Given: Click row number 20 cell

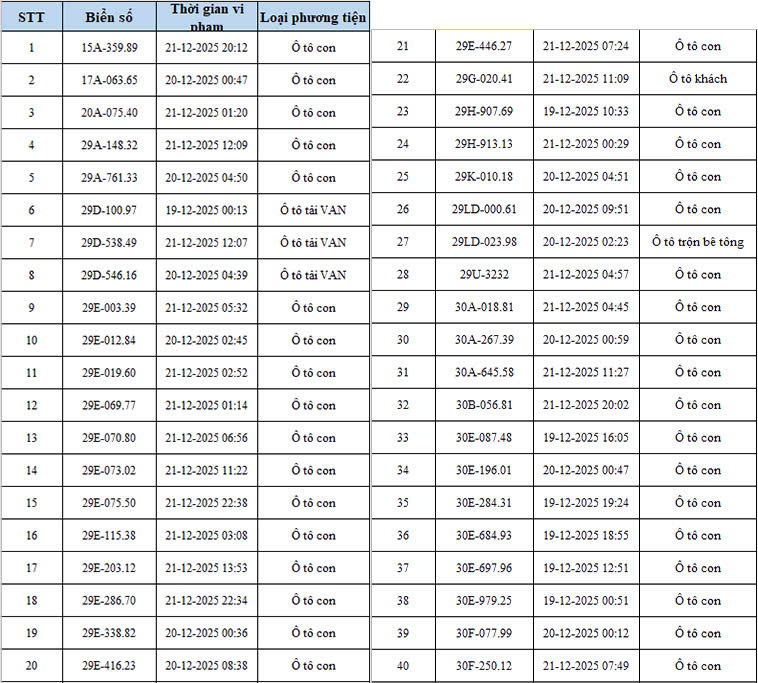Looking at the screenshot, I should click(31, 666).
